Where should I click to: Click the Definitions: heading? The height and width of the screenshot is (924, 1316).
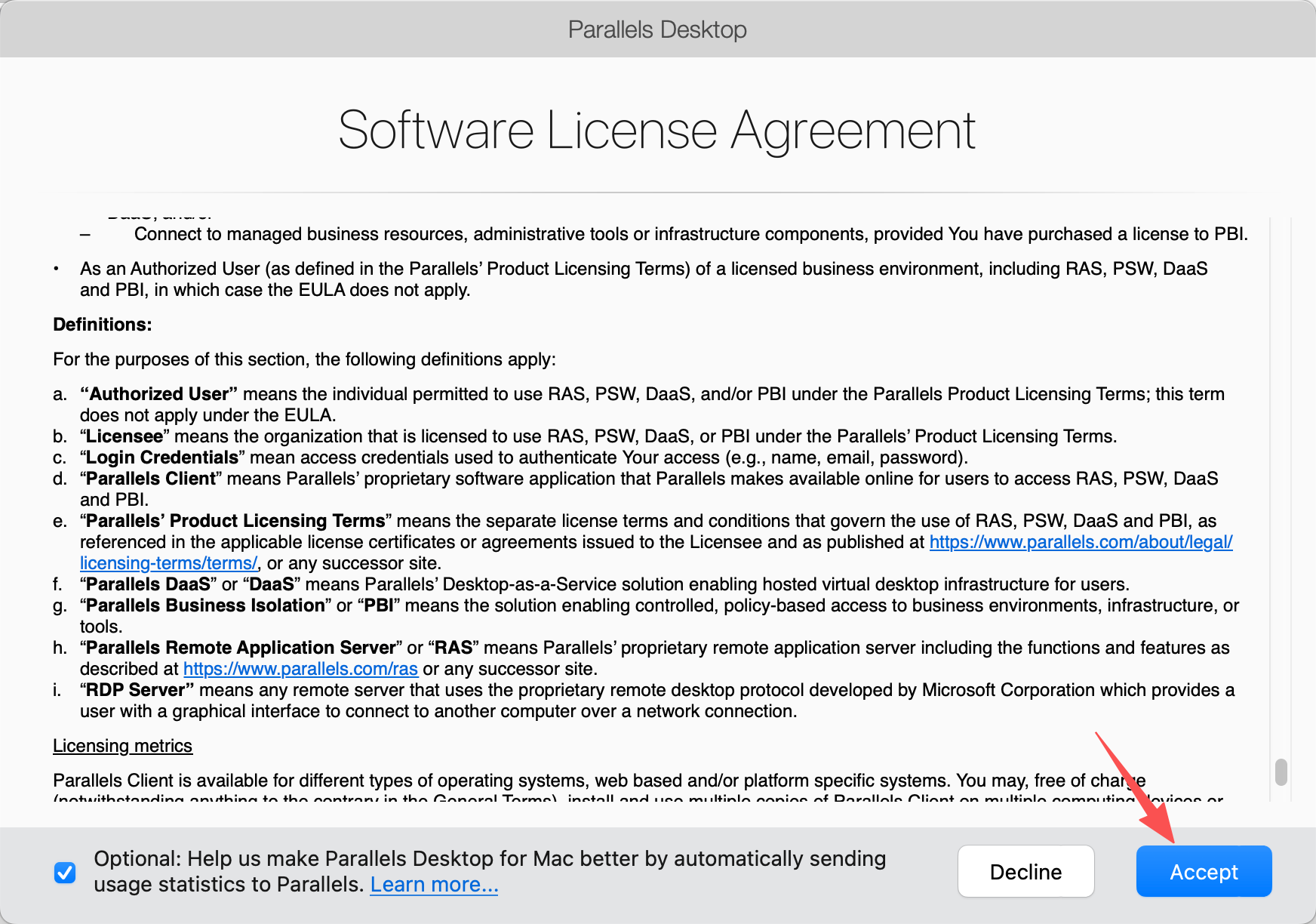tap(103, 325)
